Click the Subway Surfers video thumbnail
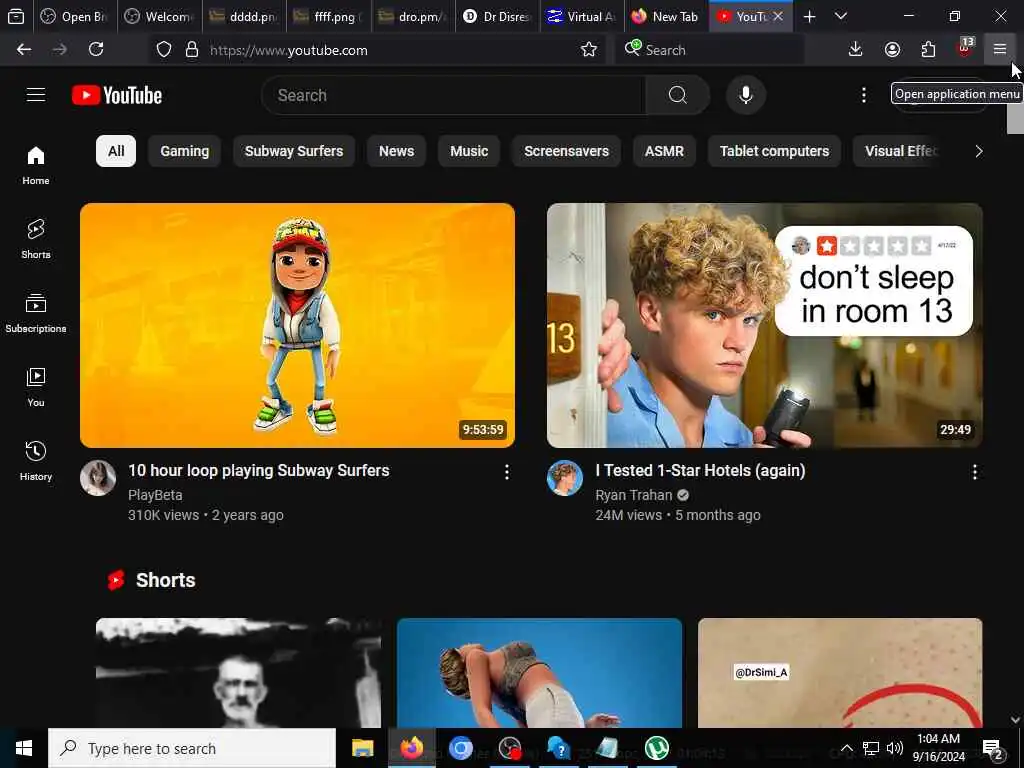This screenshot has width=1024, height=768. coord(297,325)
